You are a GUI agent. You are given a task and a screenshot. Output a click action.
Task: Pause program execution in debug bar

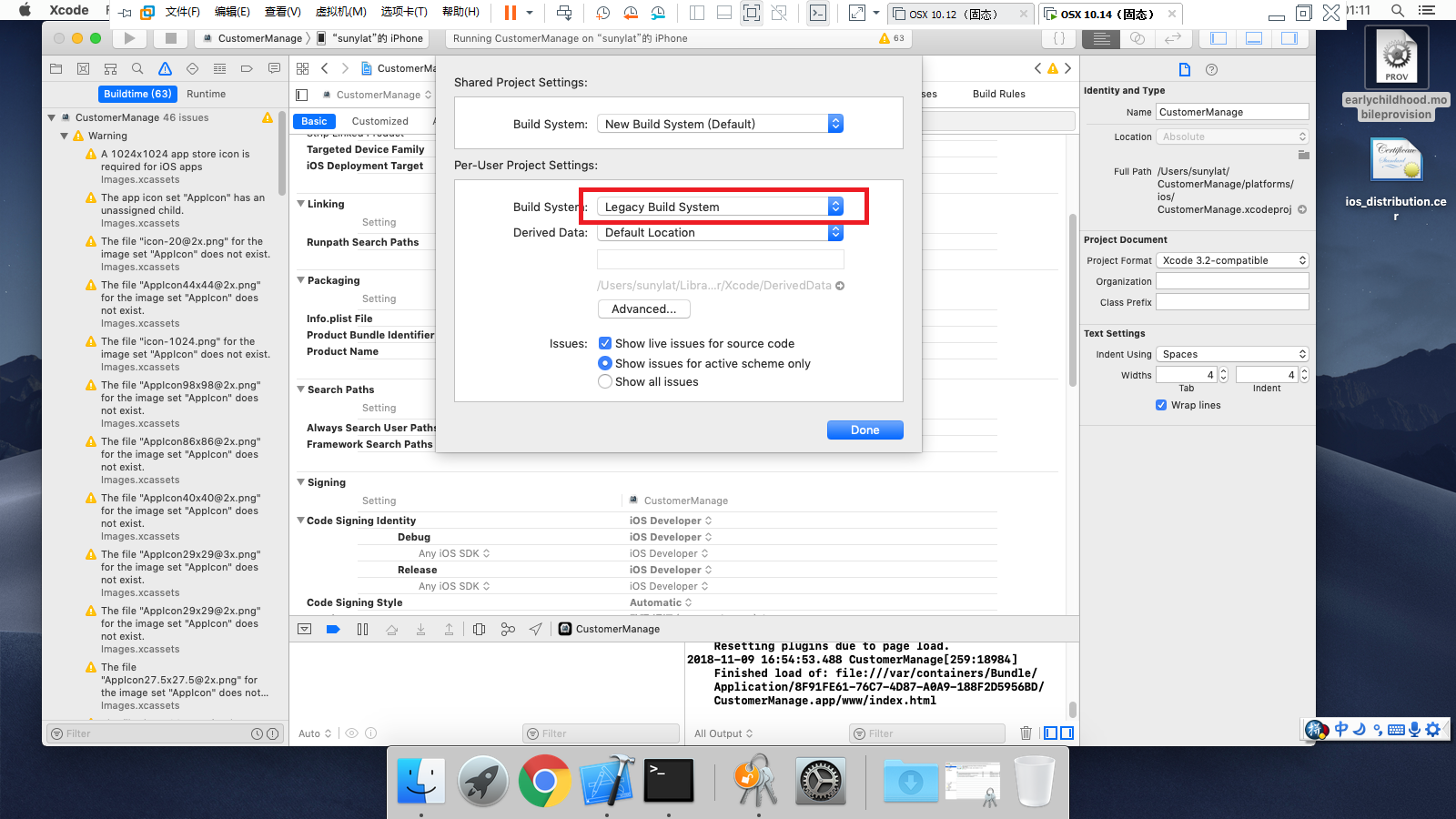(362, 629)
